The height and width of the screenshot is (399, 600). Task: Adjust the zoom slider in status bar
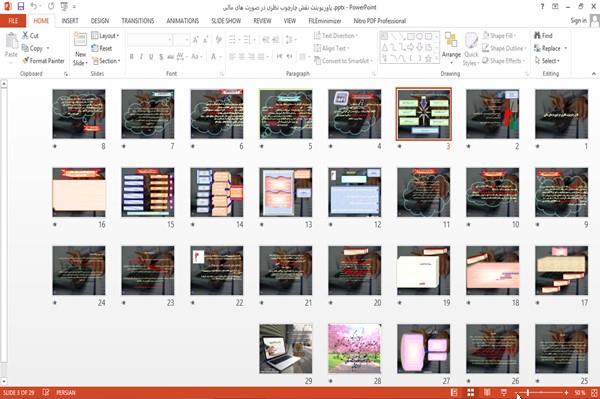tap(528, 392)
